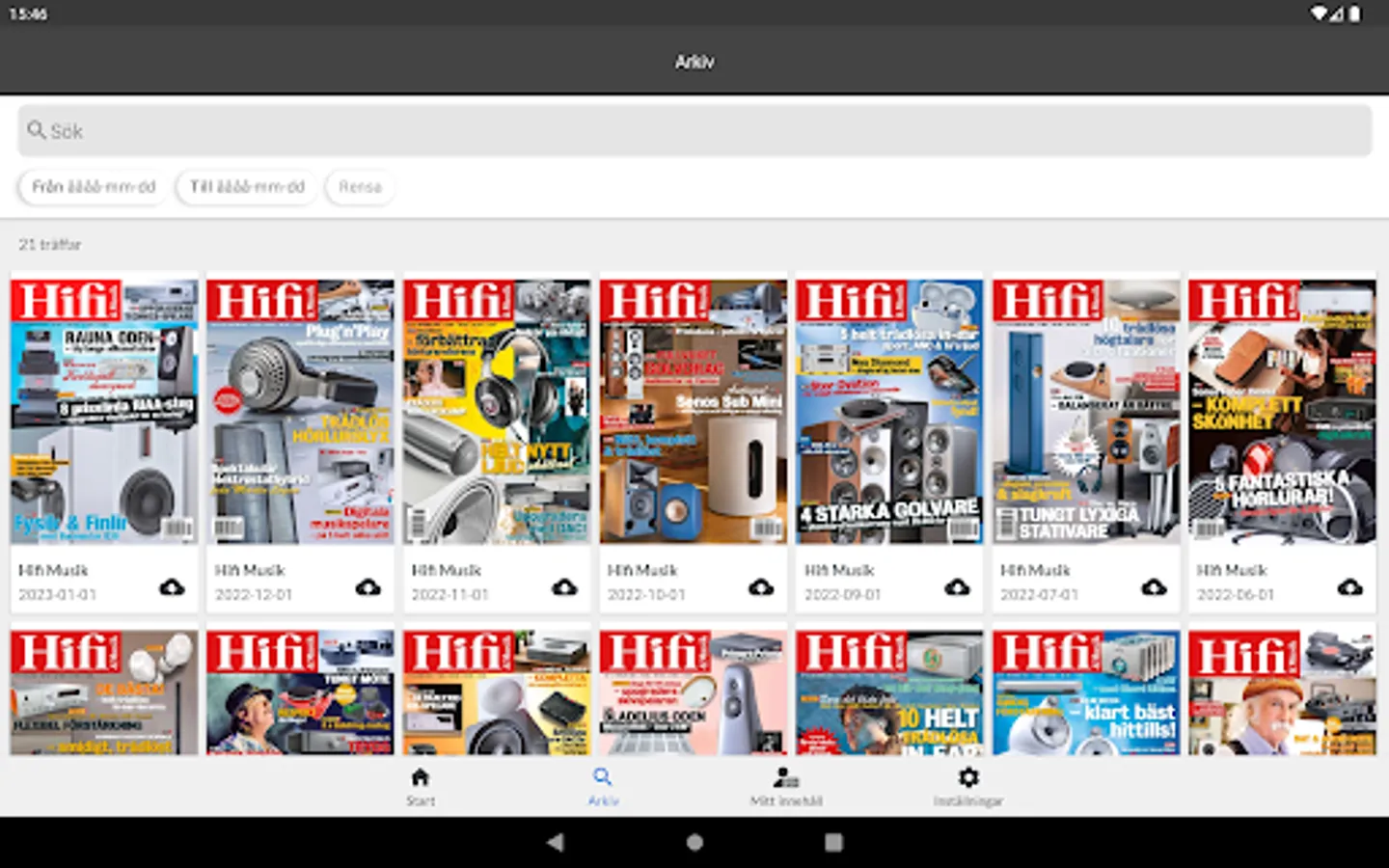Image resolution: width=1389 pixels, height=868 pixels.
Task: Click the date text 2022-06-01
Action: coord(1236,594)
